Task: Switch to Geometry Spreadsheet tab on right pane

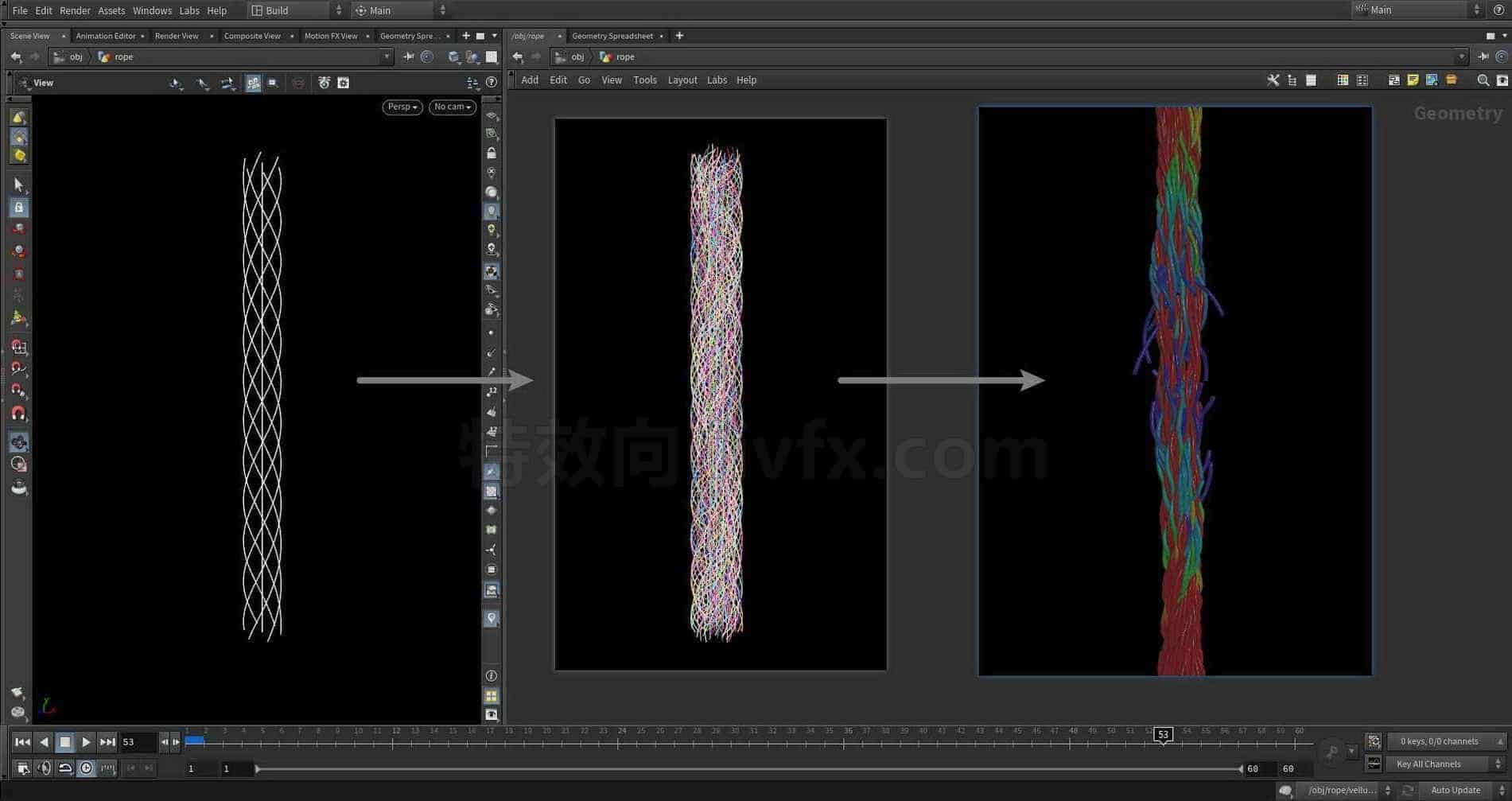Action: [x=612, y=36]
